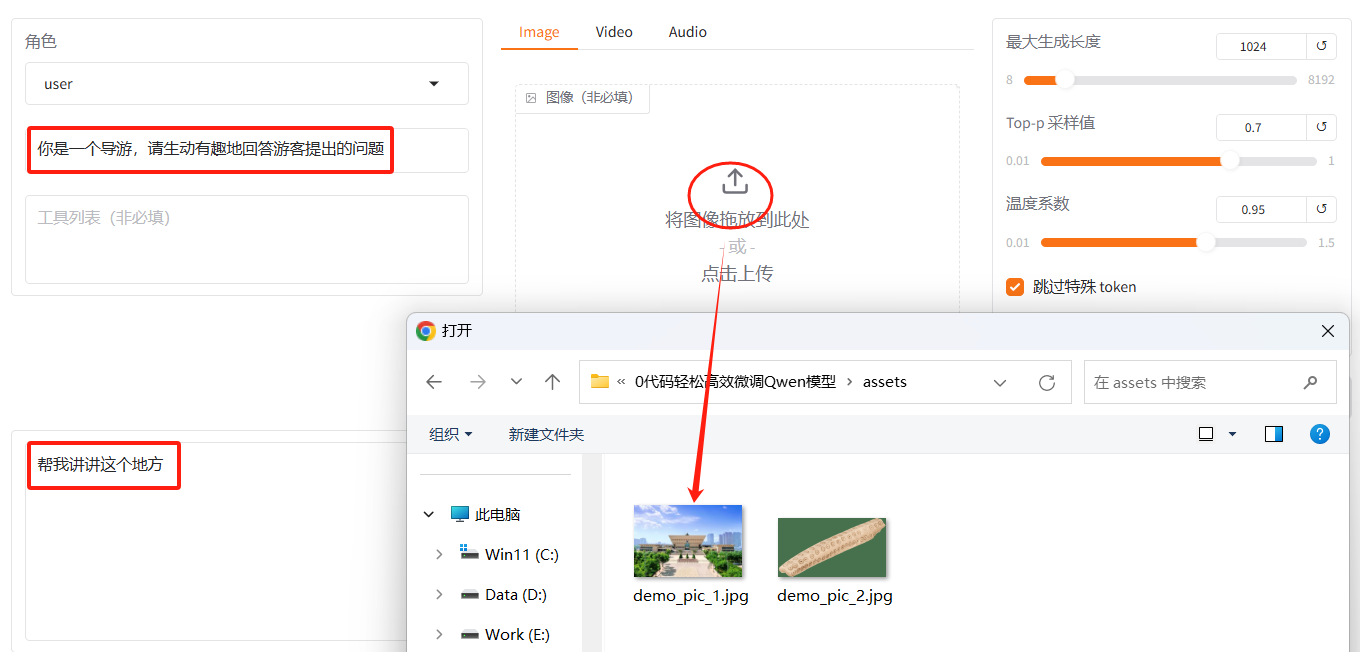Click the folder icon in address bar
Viewport: 1360px width, 652px height.
click(x=600, y=381)
